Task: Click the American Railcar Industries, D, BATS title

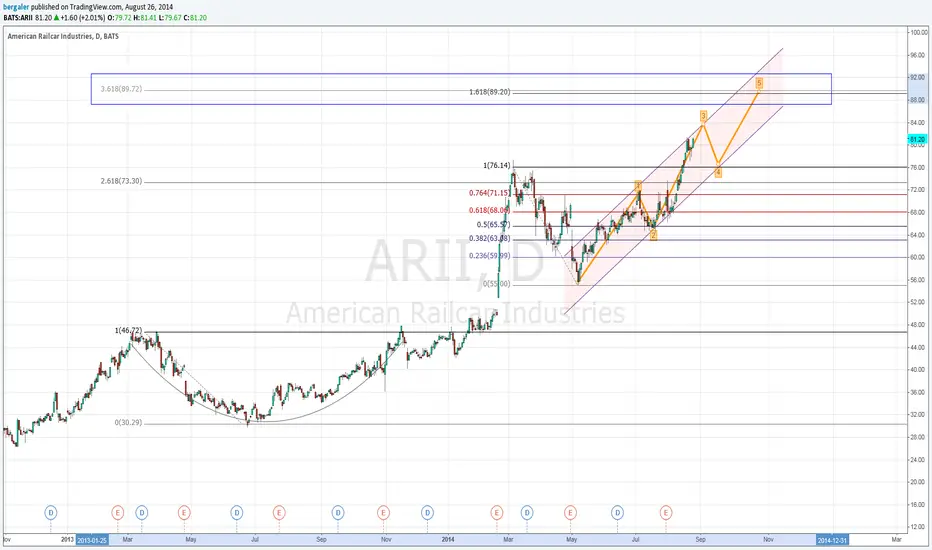Action: pos(63,36)
